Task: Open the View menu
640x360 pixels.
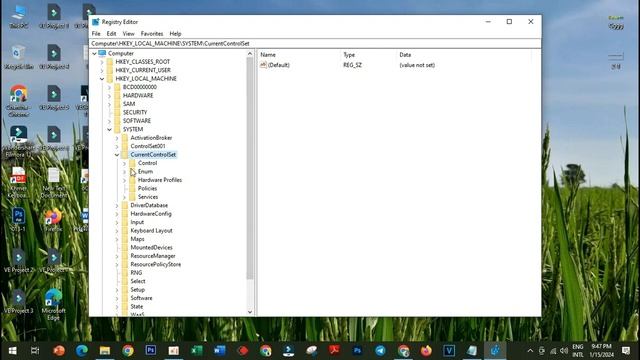Action: pyautogui.click(x=128, y=33)
